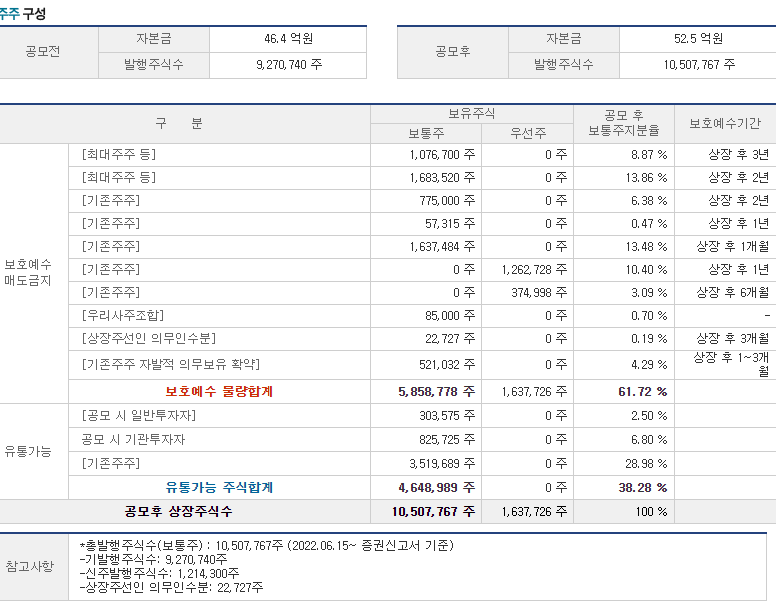Click the 상장 후 1개월 lockup period
Screen dimensions: 776x608
[x=725, y=246]
